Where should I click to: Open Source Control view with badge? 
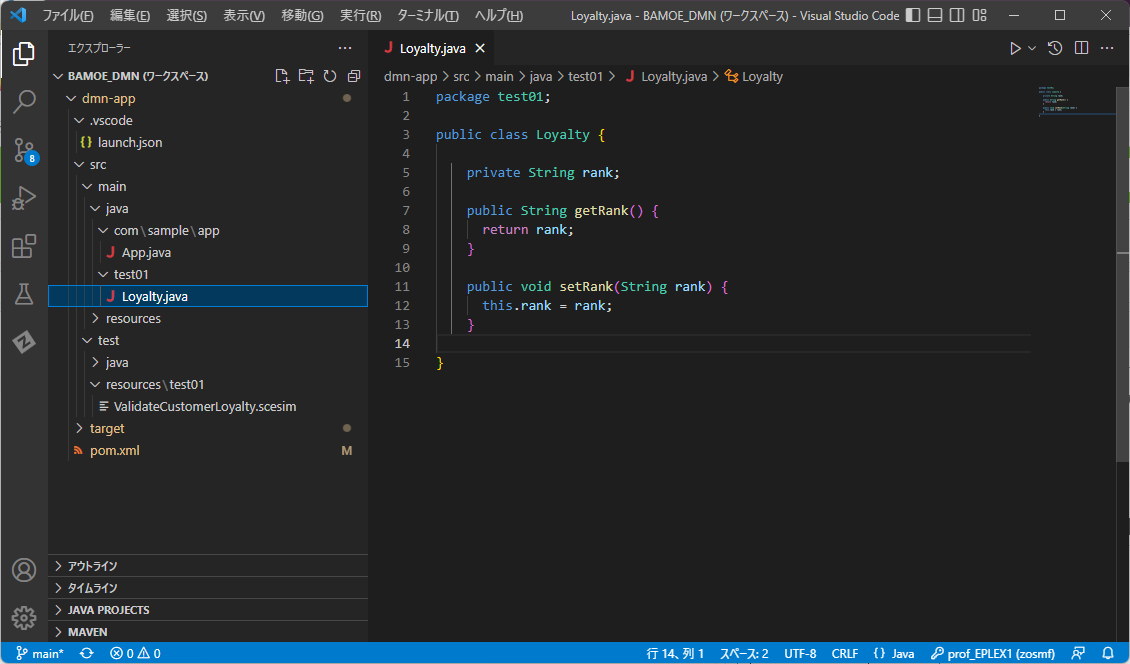24,151
